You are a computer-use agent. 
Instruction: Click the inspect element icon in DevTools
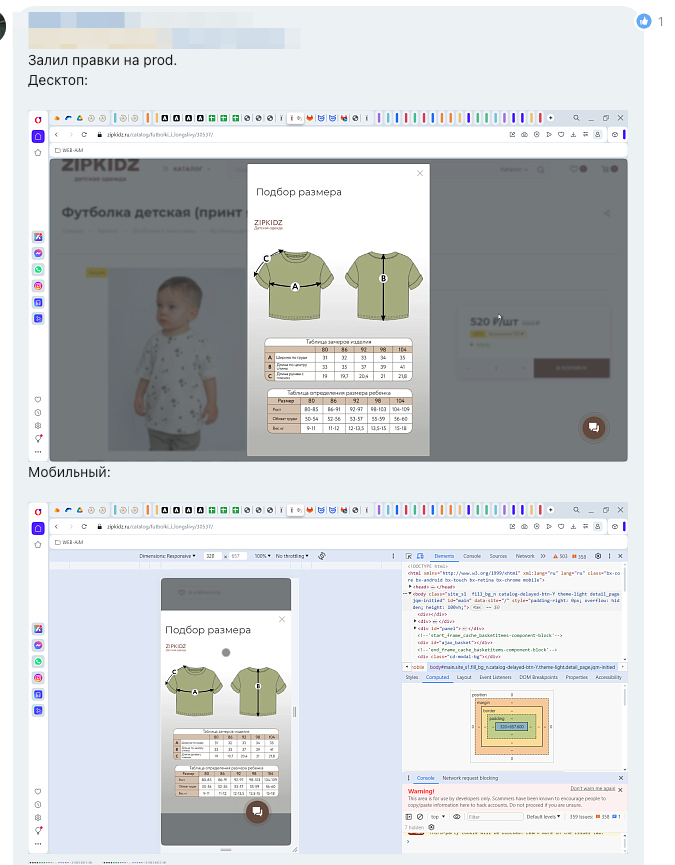tap(409, 556)
